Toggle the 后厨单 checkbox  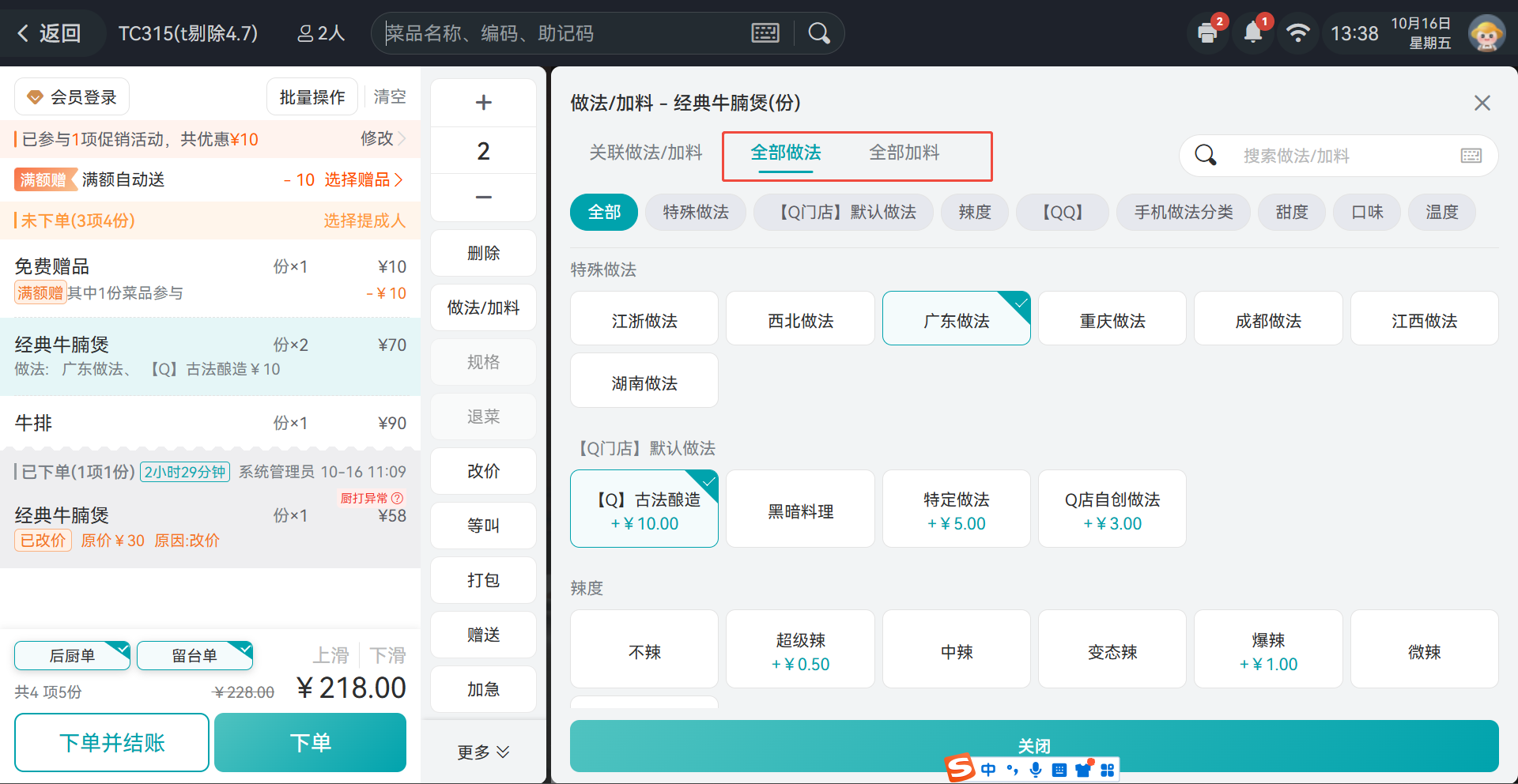72,655
